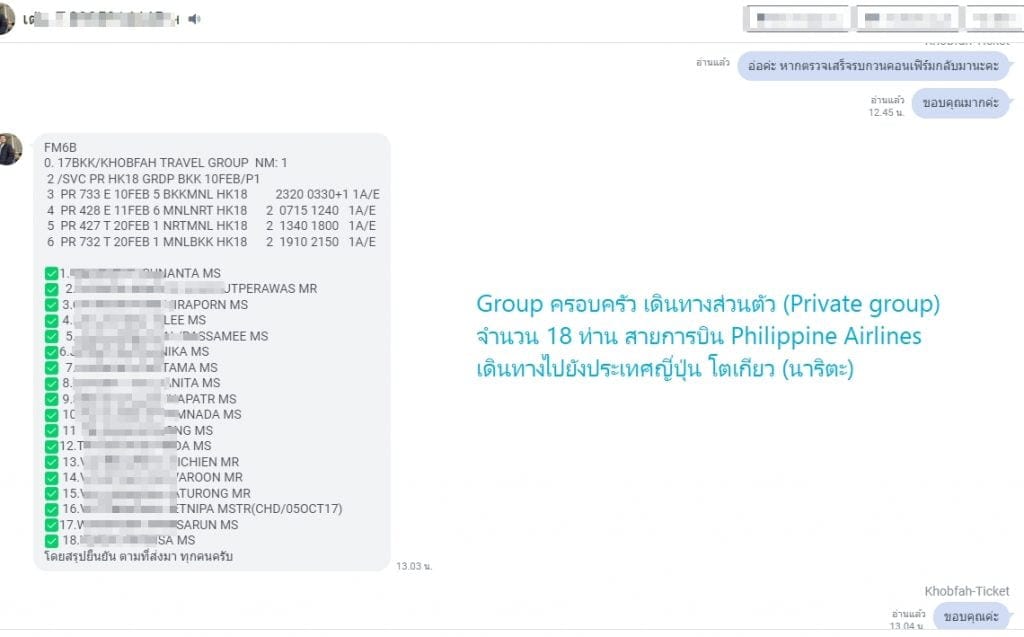Click summary line 'โดยสรุปยืนยัน ตามที่ส่งมา ทุกคนครับ'

pyautogui.click(x=138, y=557)
